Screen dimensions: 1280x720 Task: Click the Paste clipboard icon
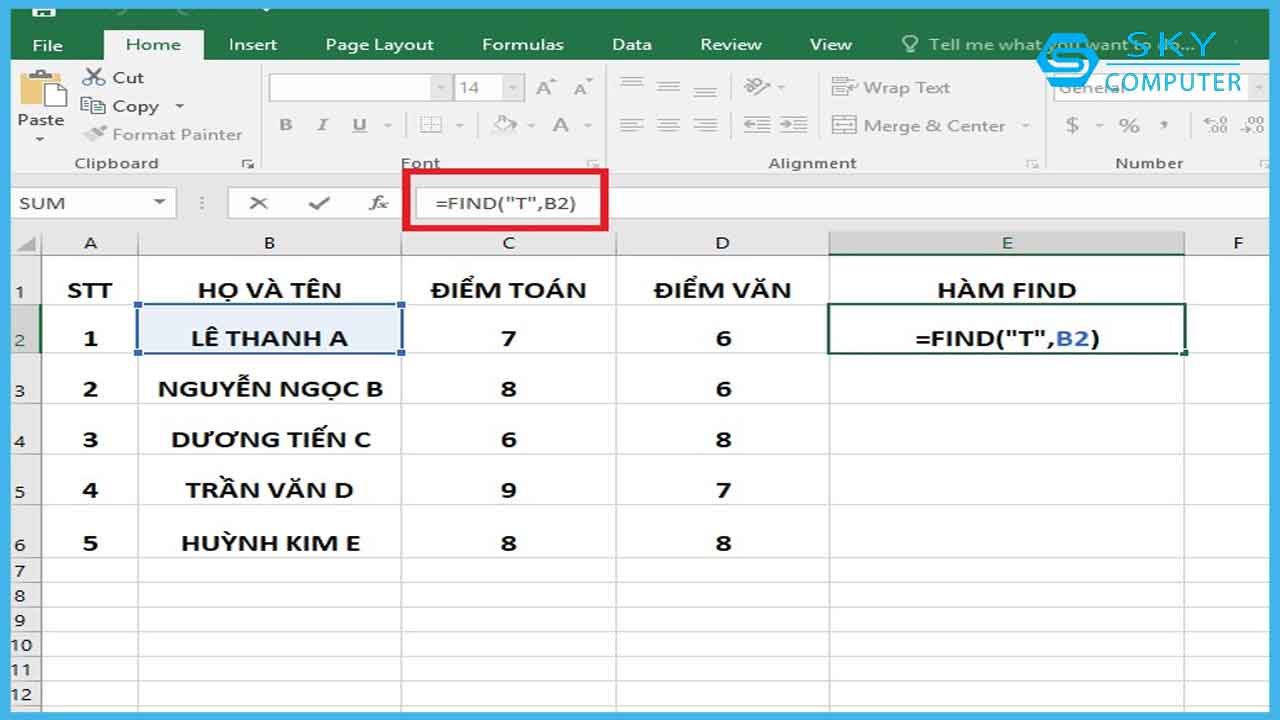tap(41, 92)
